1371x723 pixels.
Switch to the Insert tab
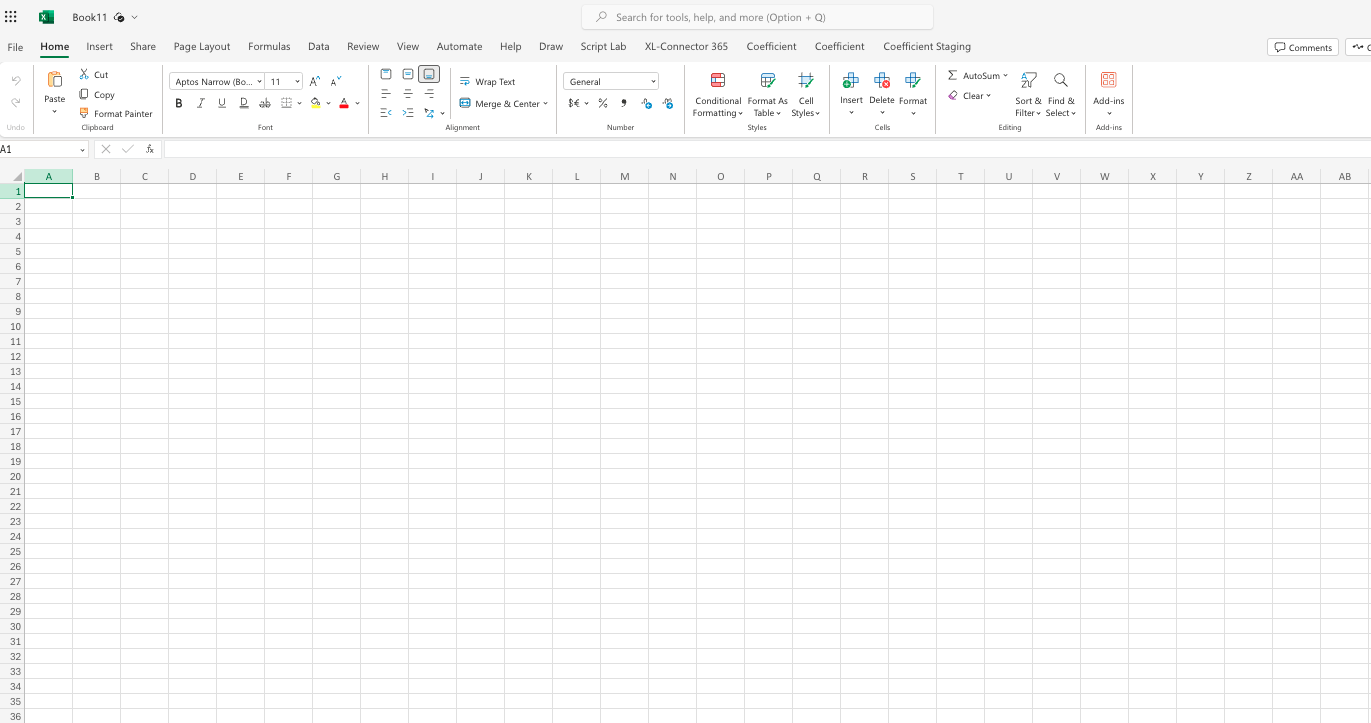[99, 46]
